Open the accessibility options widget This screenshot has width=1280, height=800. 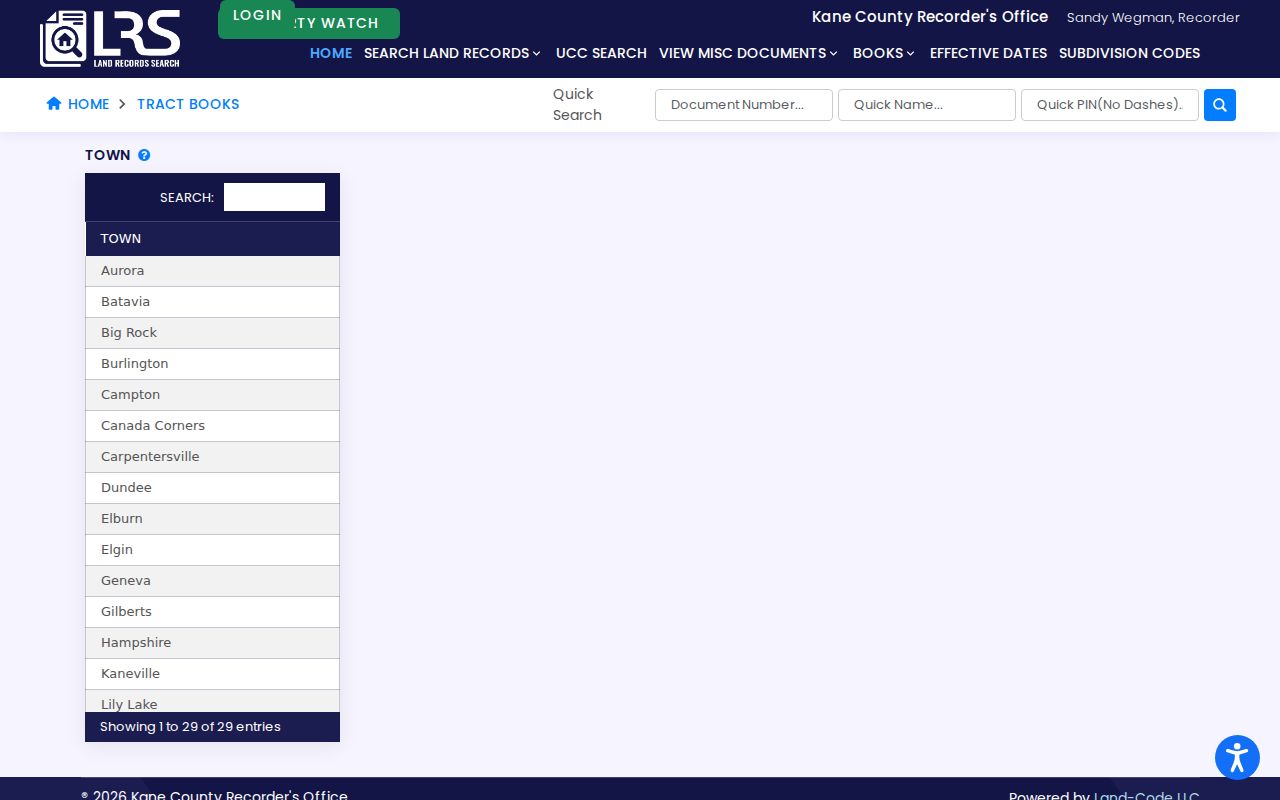pyautogui.click(x=1237, y=758)
